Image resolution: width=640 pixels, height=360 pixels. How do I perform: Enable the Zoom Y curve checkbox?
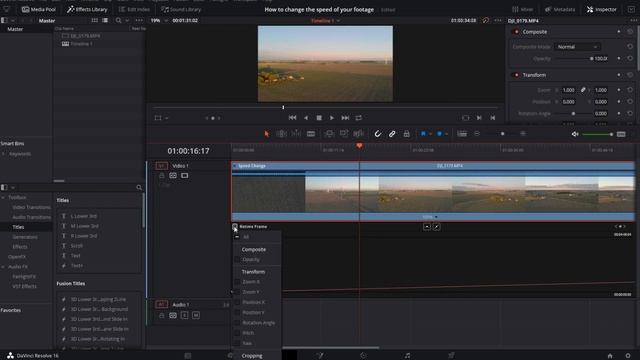pos(237,292)
